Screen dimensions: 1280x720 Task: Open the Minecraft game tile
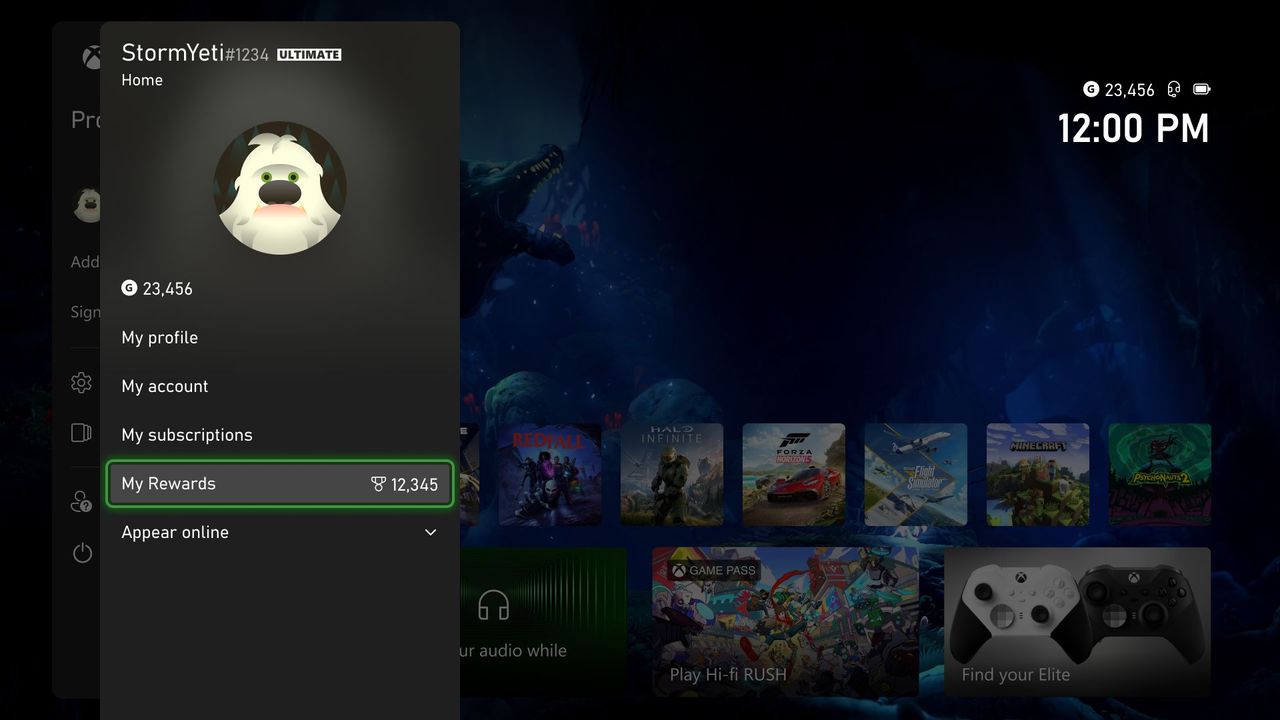(x=1038, y=474)
